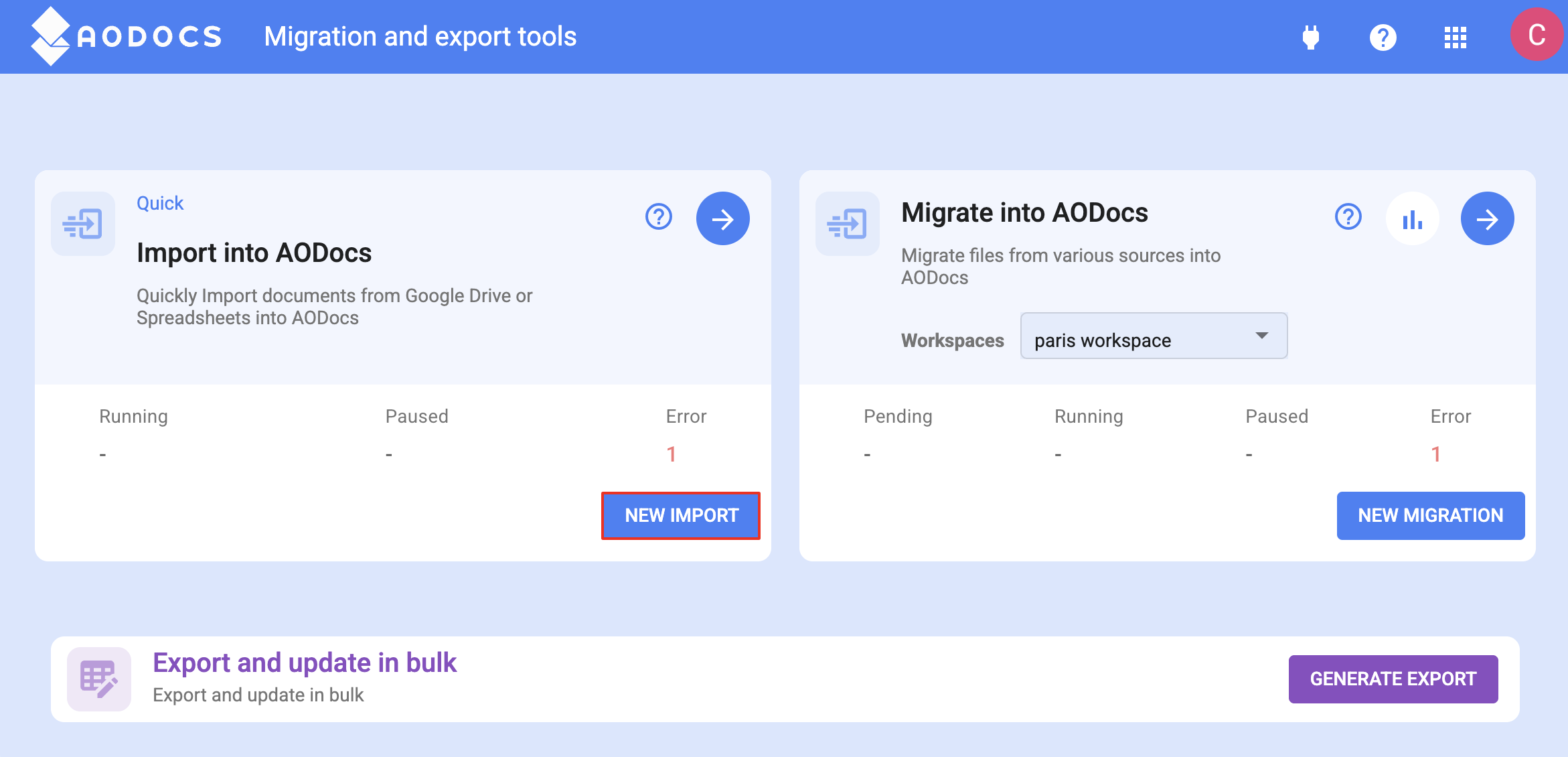Click the migration card Running label
Image resolution: width=1568 pixels, height=757 pixels.
tap(1089, 417)
